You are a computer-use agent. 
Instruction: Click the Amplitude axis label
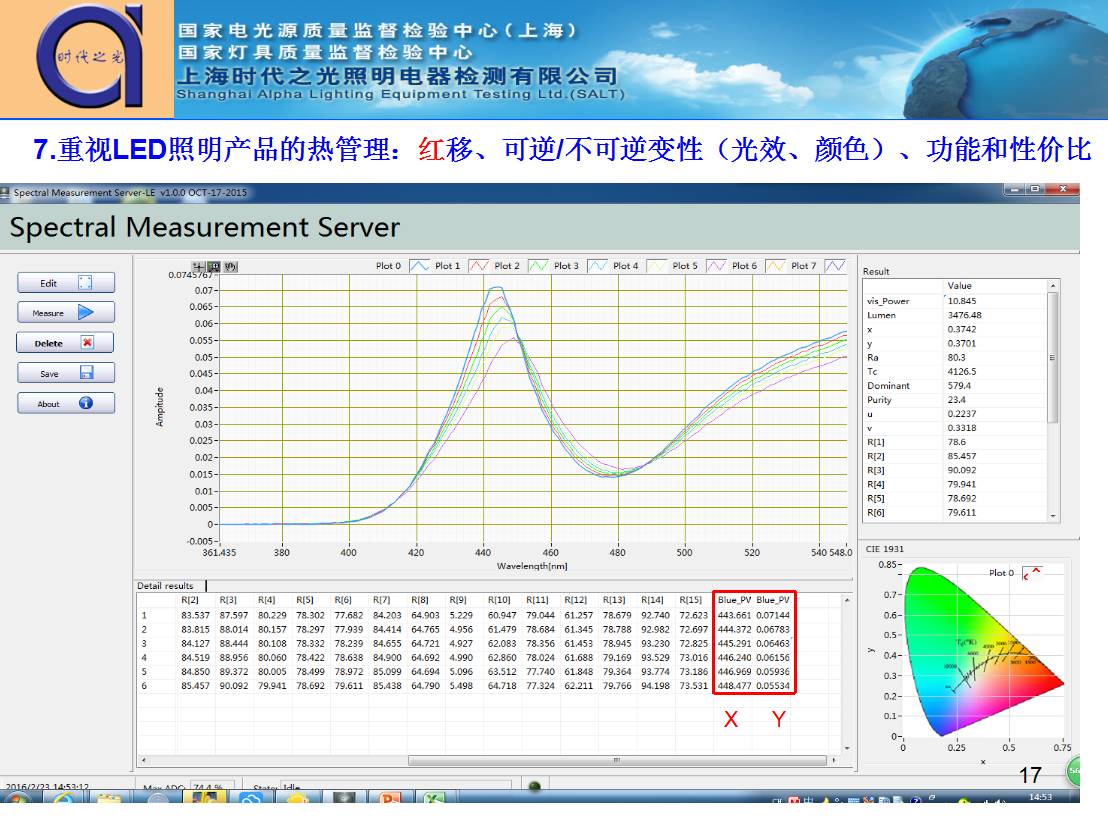click(x=160, y=407)
